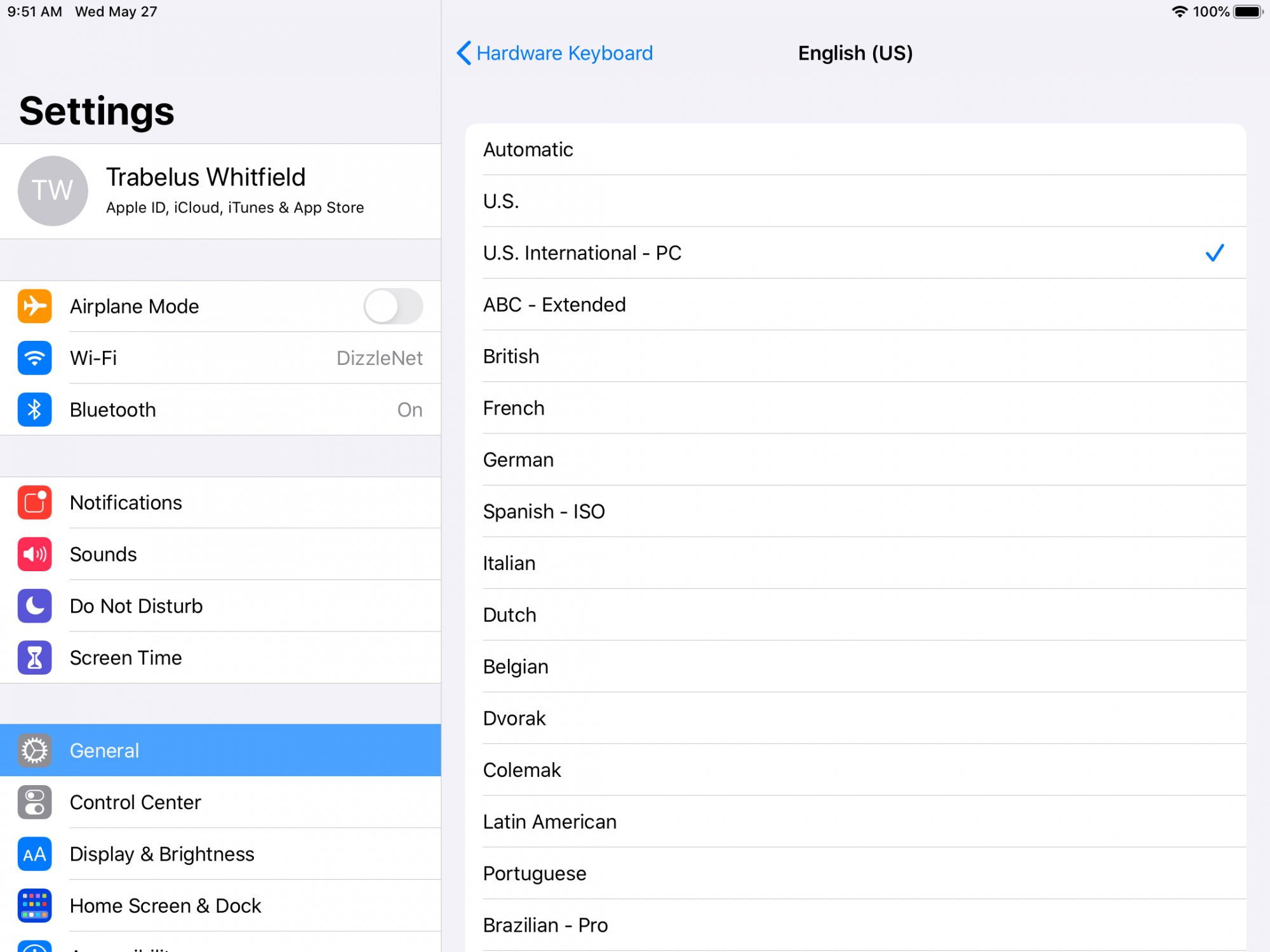Tap the Sounds speaker icon
The height and width of the screenshot is (952, 1270).
[34, 554]
